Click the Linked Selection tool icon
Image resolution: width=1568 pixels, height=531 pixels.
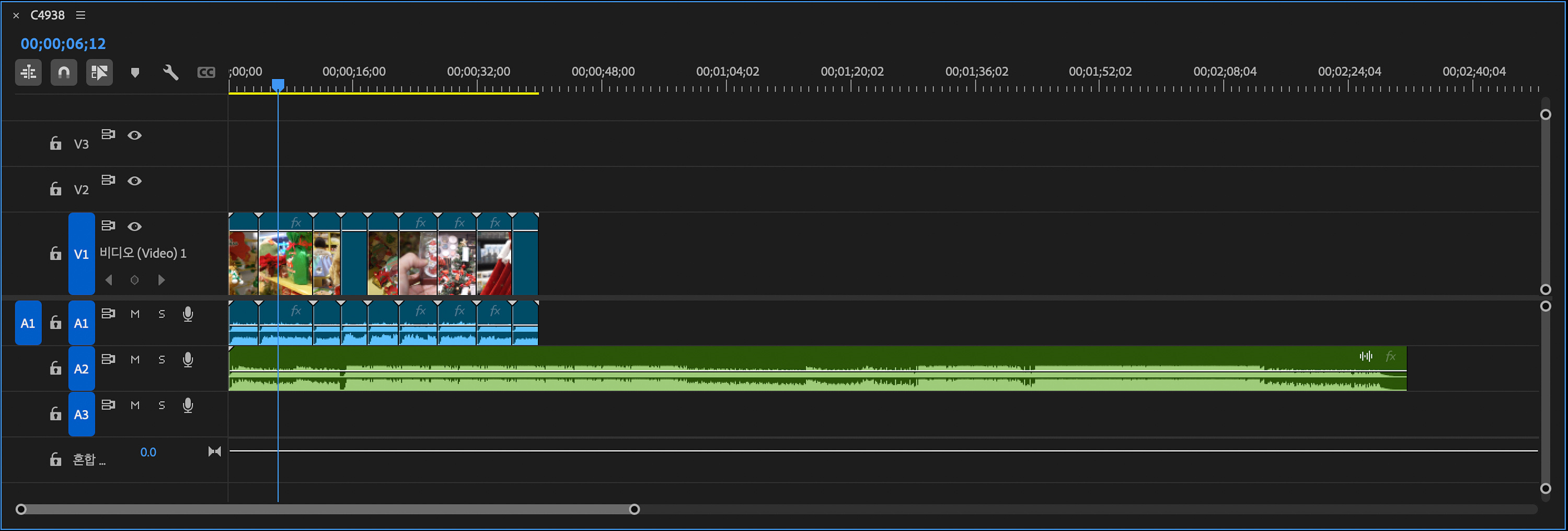tap(99, 73)
